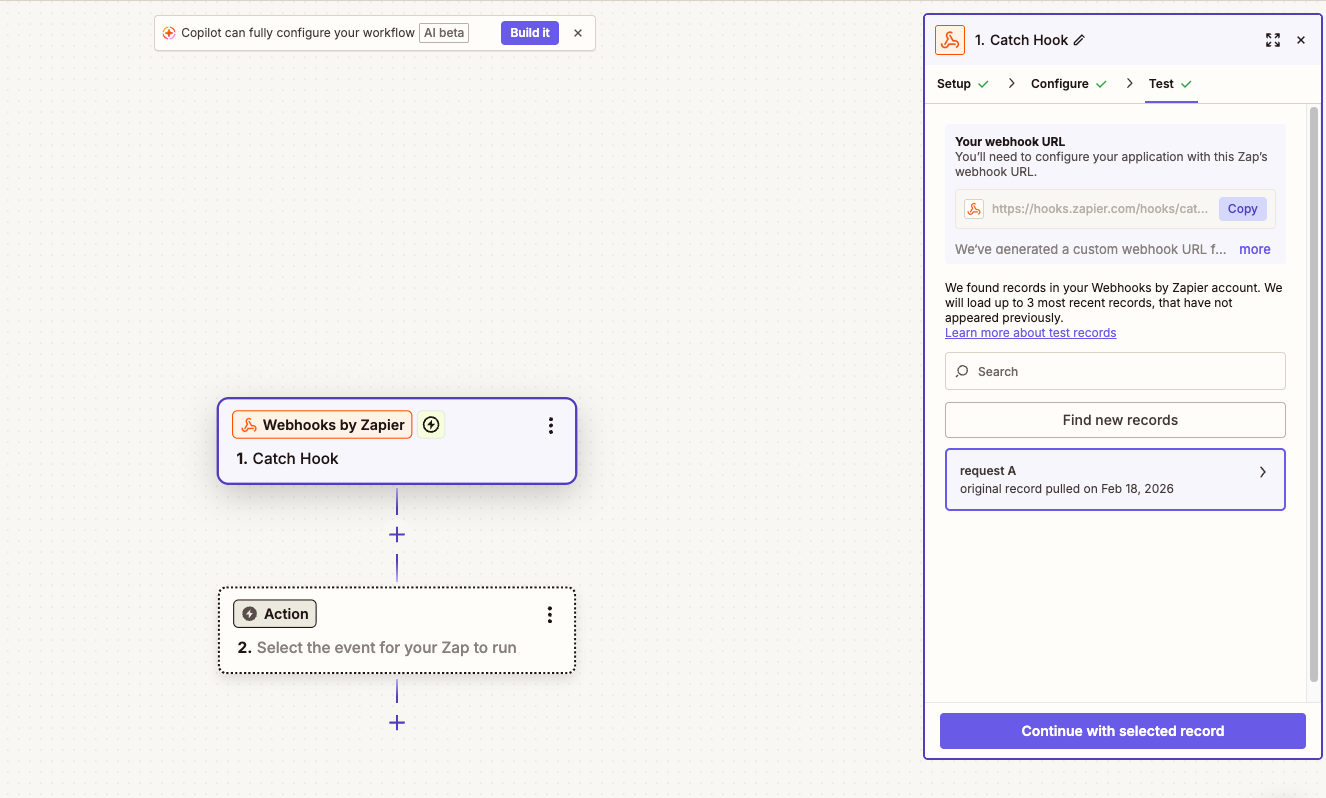Click the records Search field
This screenshot has width=1326, height=798.
[x=1115, y=371]
